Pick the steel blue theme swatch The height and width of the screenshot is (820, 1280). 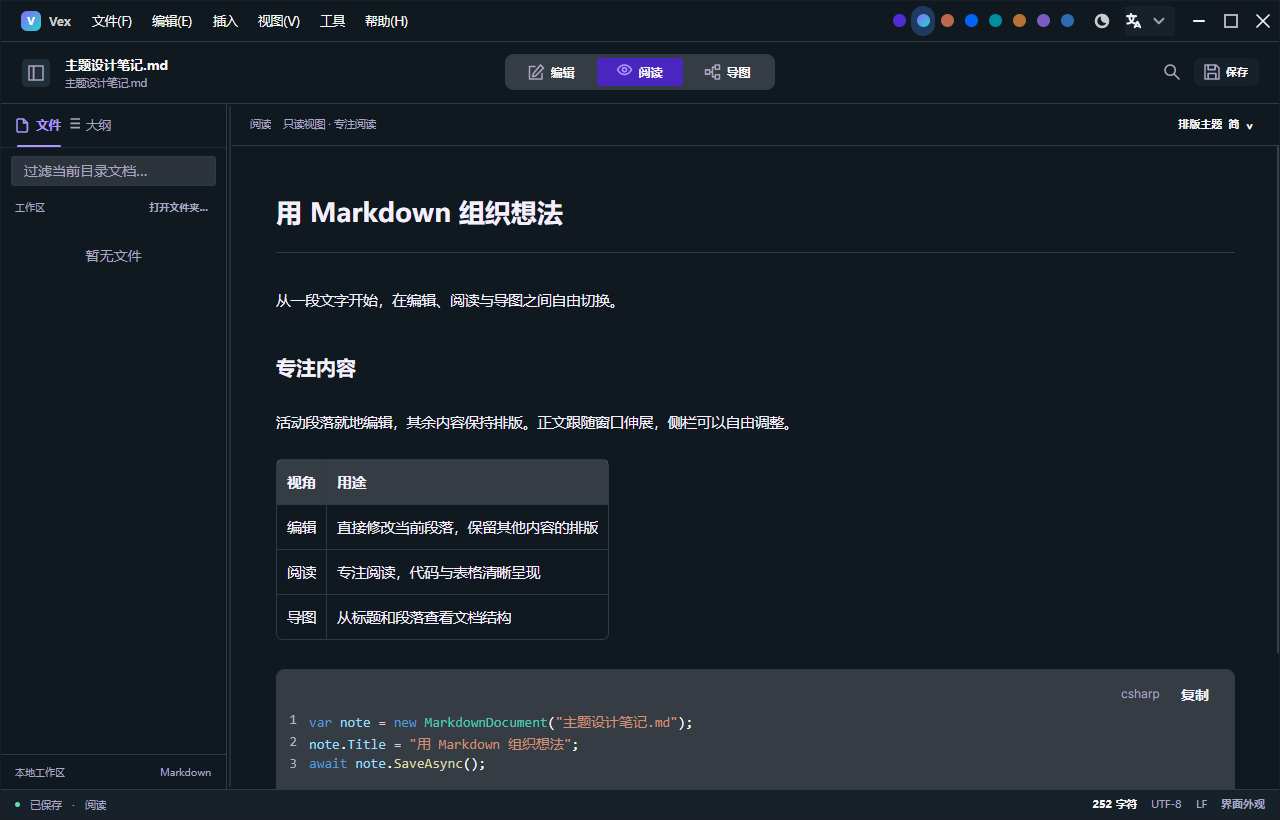tap(1067, 21)
